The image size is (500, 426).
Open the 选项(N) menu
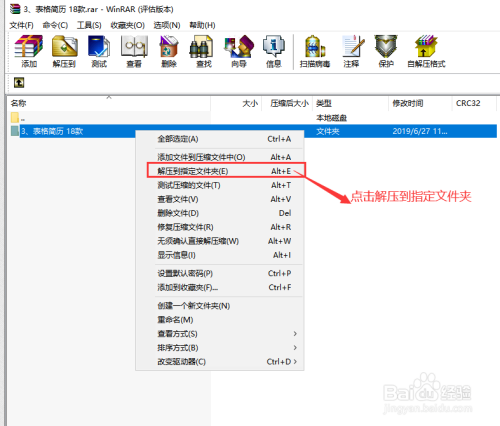pos(167,25)
